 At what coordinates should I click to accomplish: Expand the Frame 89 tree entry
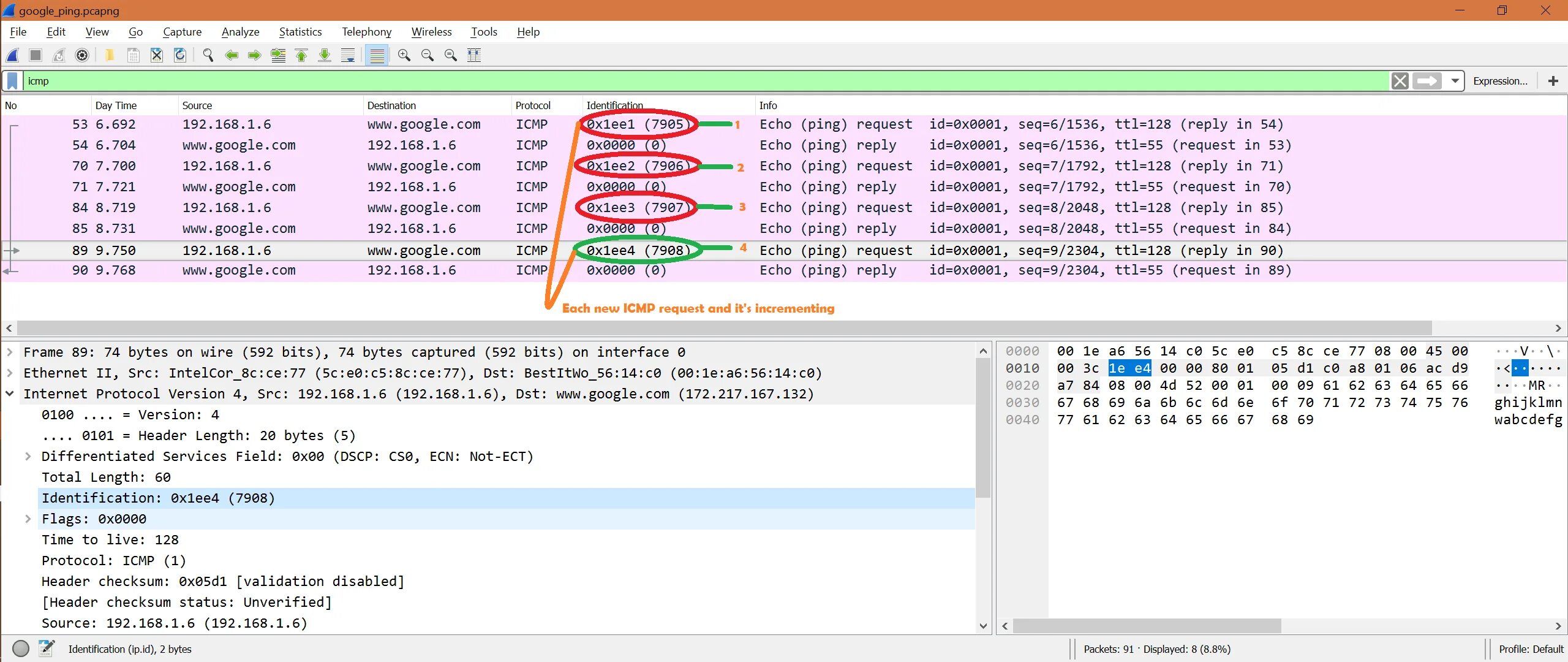[x=10, y=352]
